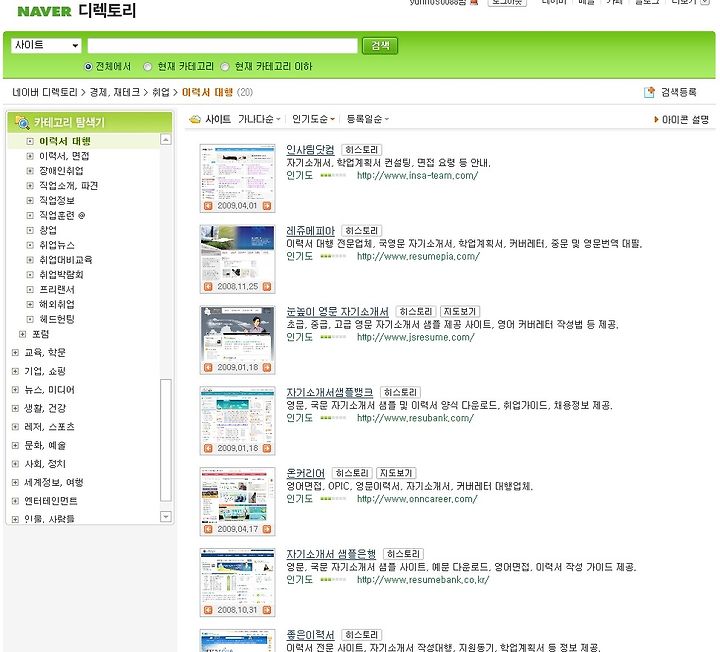Click category panel scroll up arrow
This screenshot has height=652, width=720.
(166, 140)
